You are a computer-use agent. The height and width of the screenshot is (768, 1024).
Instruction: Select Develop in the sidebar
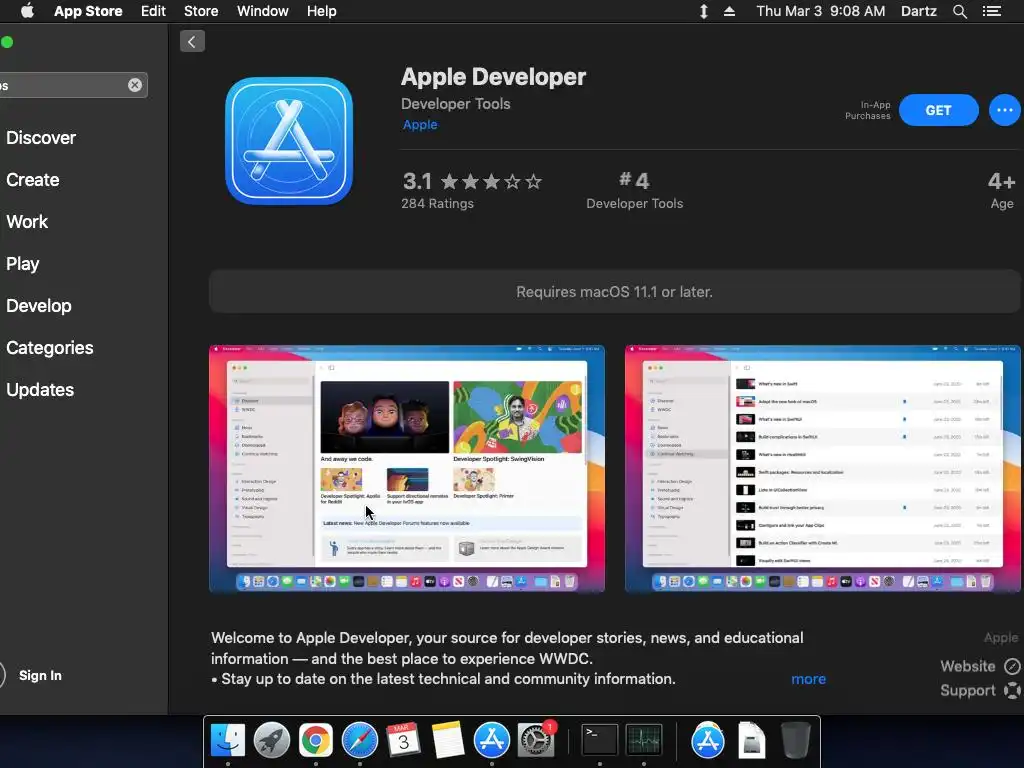[x=39, y=306]
